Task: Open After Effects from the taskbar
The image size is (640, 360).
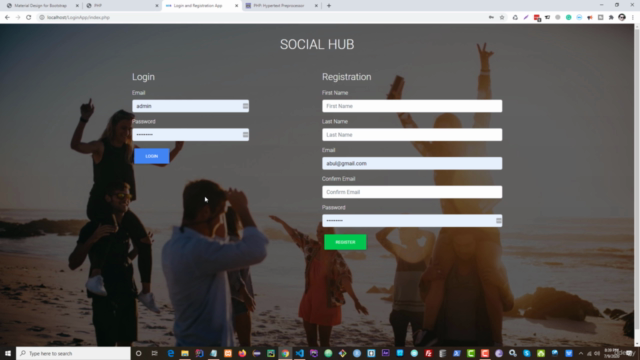Action: (385, 353)
